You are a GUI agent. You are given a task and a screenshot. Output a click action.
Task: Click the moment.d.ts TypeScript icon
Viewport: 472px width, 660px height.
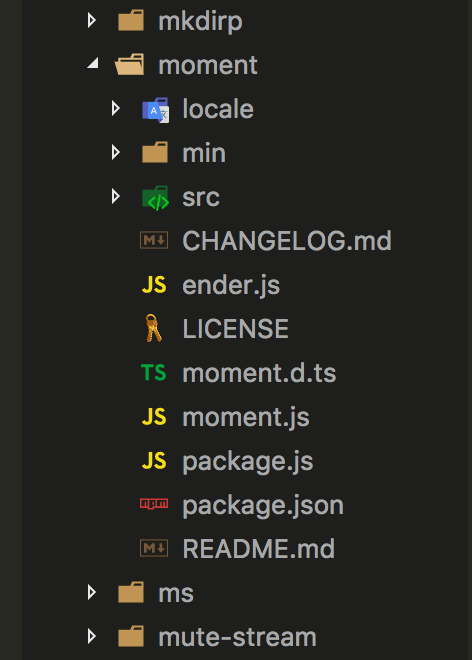[x=154, y=373]
